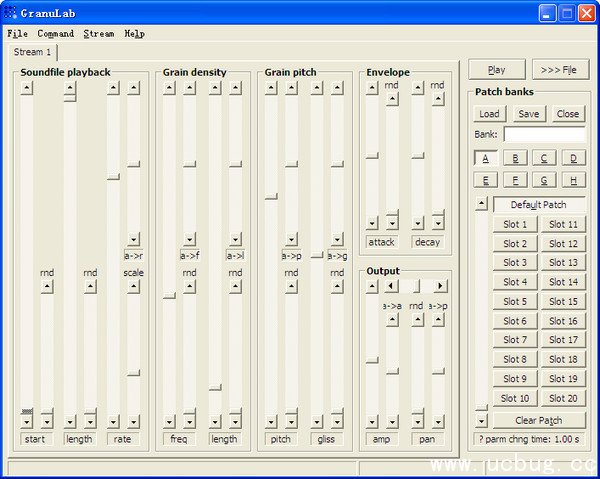Click down arrow of Patch banks vertical scrollbar

coord(481,421)
